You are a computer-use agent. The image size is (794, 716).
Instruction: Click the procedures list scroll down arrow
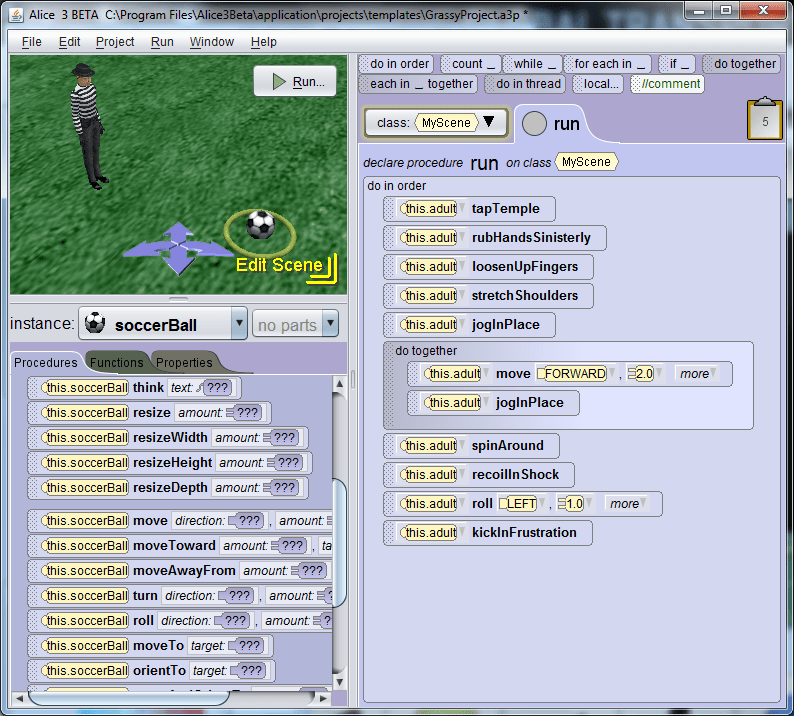pyautogui.click(x=339, y=682)
